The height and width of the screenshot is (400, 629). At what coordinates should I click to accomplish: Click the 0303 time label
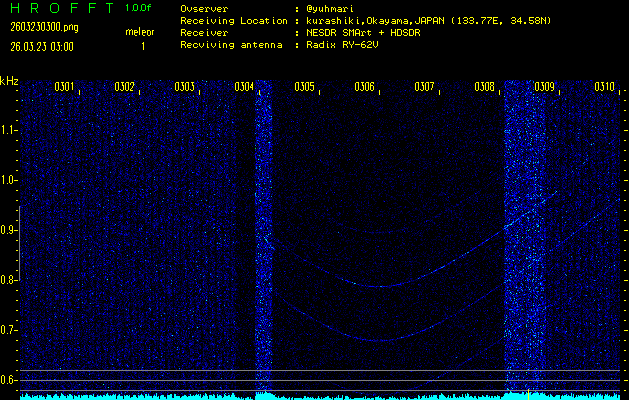(185, 87)
